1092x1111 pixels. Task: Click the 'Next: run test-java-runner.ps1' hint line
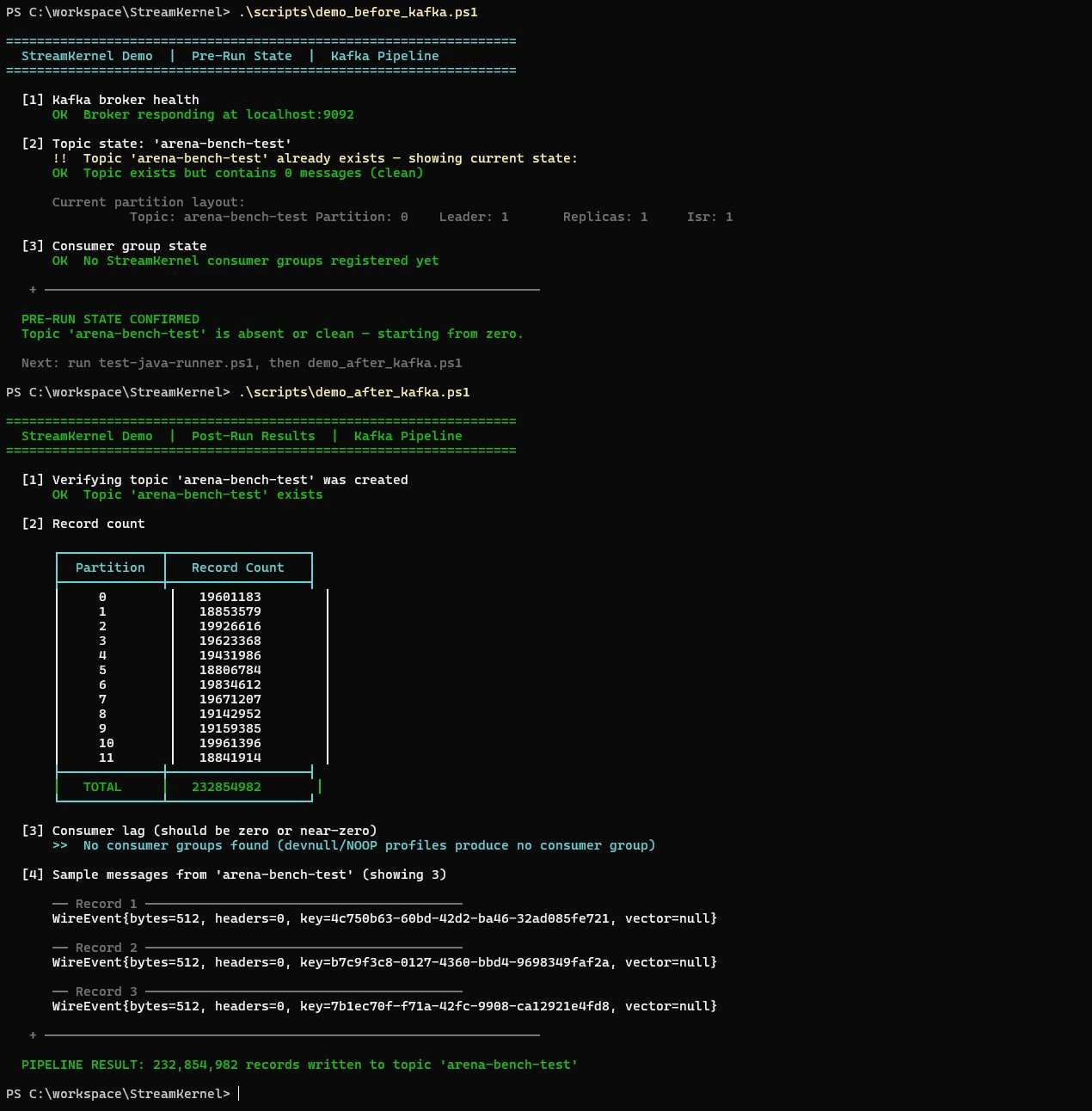[242, 363]
